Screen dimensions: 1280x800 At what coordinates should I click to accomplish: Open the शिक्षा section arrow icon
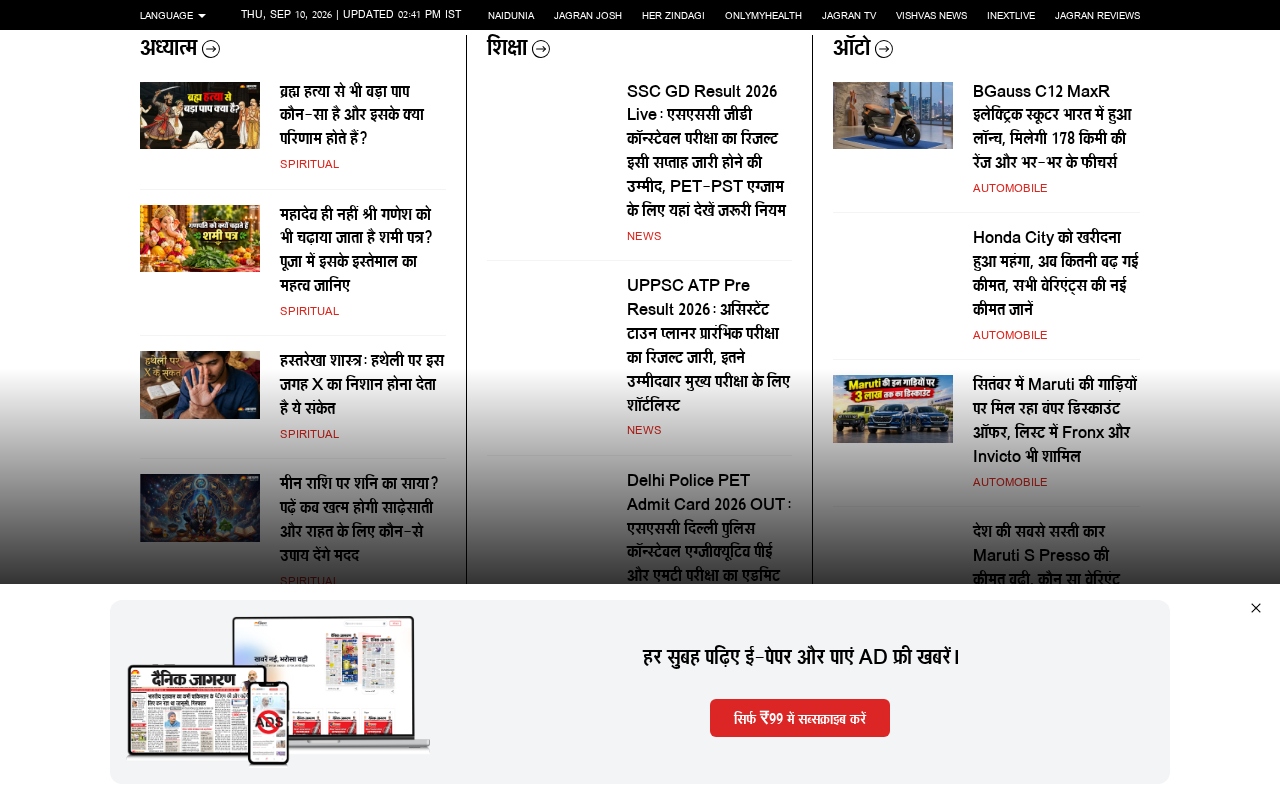click(x=541, y=49)
